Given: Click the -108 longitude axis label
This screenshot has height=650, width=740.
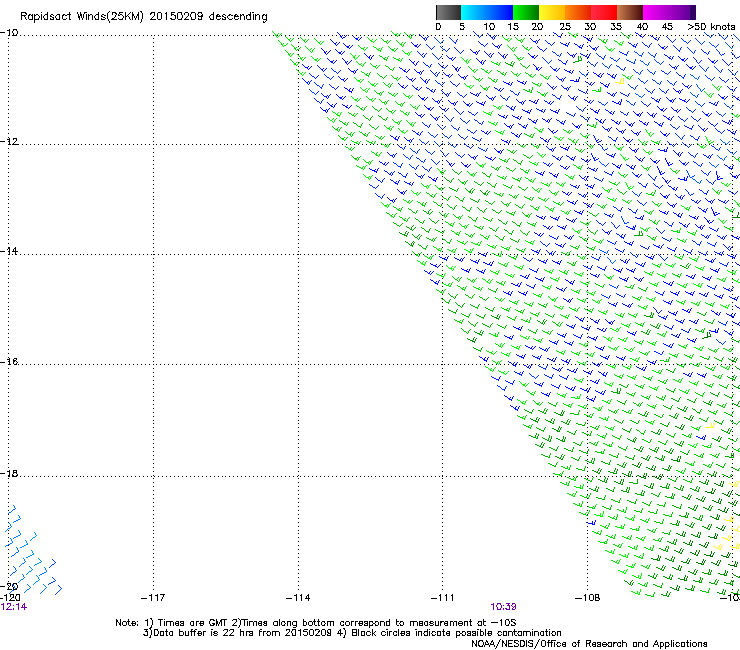Looking at the screenshot, I should click(x=588, y=598).
